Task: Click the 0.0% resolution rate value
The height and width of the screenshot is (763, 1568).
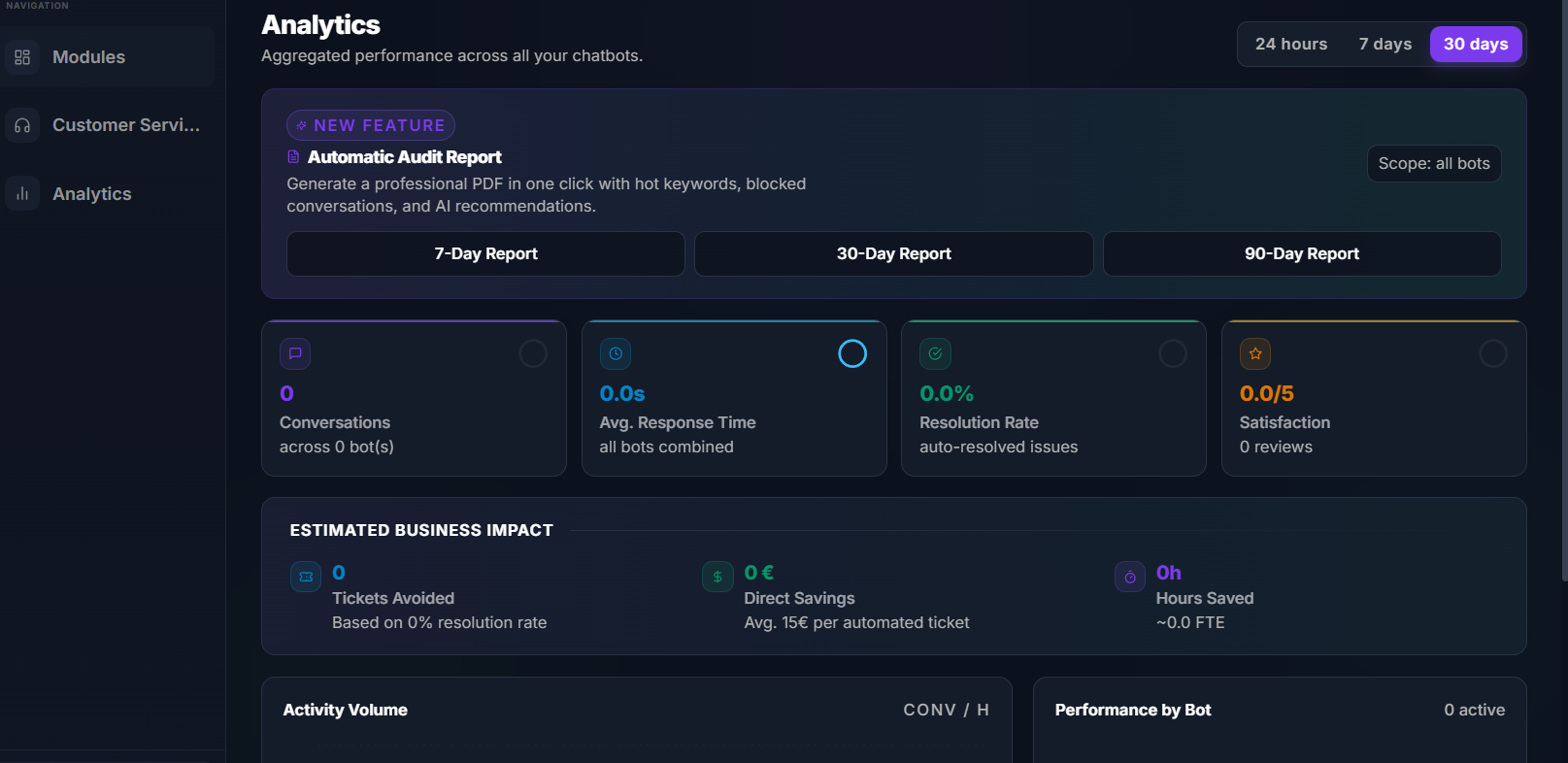Action: pyautogui.click(x=947, y=393)
